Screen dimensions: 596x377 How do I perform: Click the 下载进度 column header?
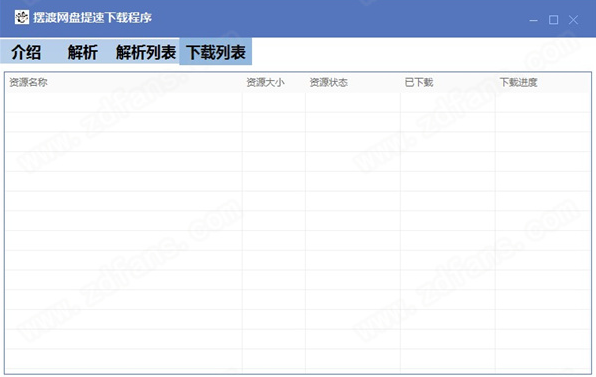point(543,82)
